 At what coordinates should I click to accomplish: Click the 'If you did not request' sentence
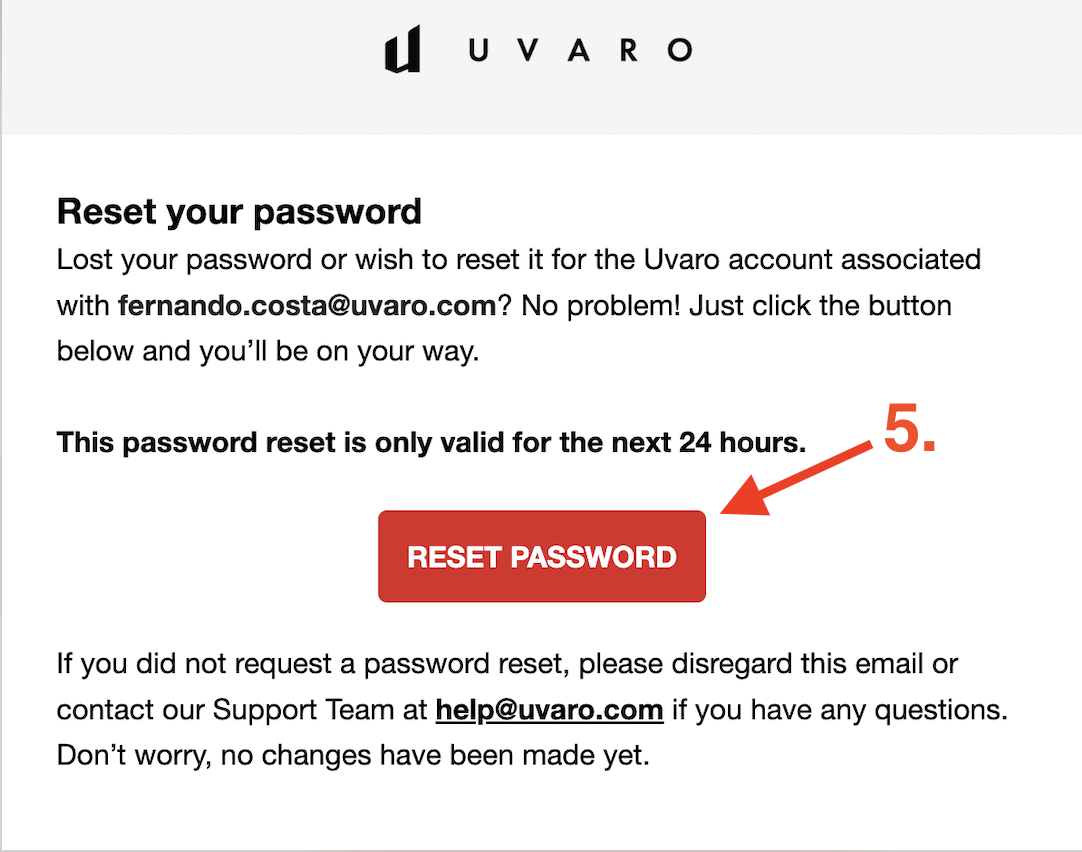tap(507, 664)
